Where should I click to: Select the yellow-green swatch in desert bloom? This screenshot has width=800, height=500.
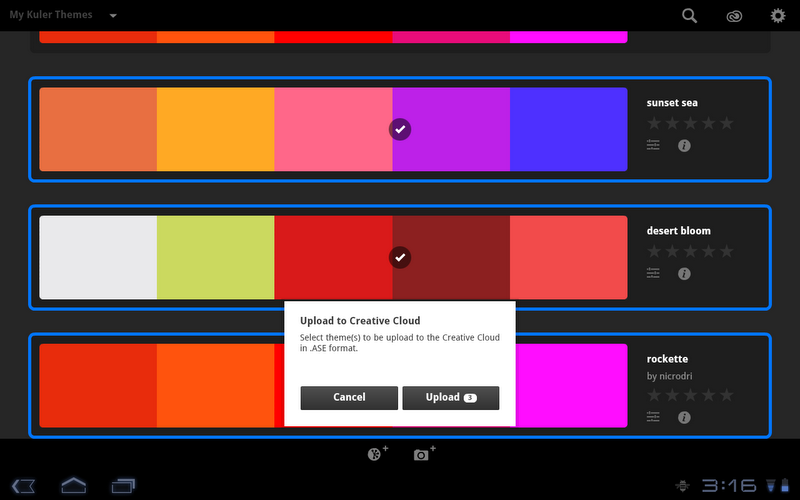point(215,257)
